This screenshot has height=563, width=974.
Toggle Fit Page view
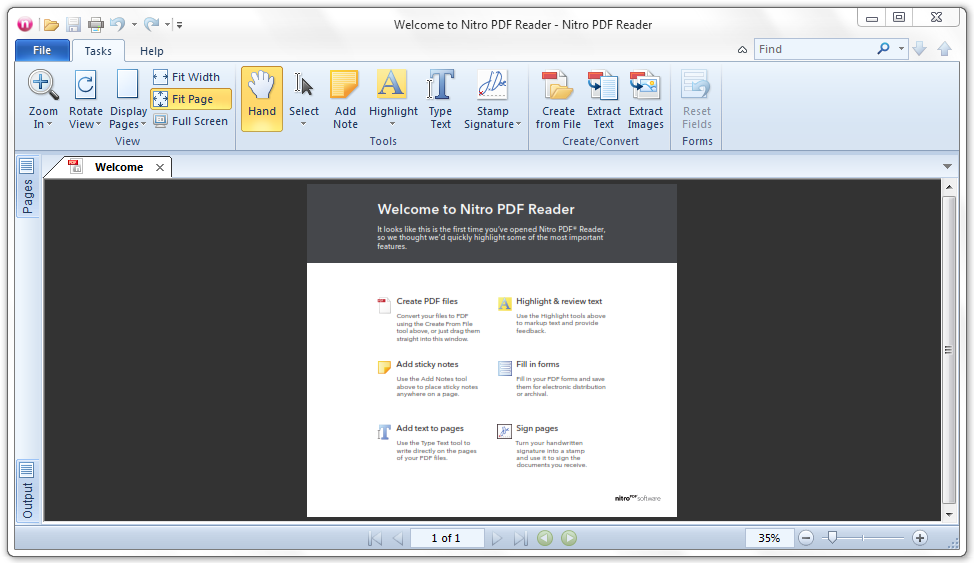point(191,99)
